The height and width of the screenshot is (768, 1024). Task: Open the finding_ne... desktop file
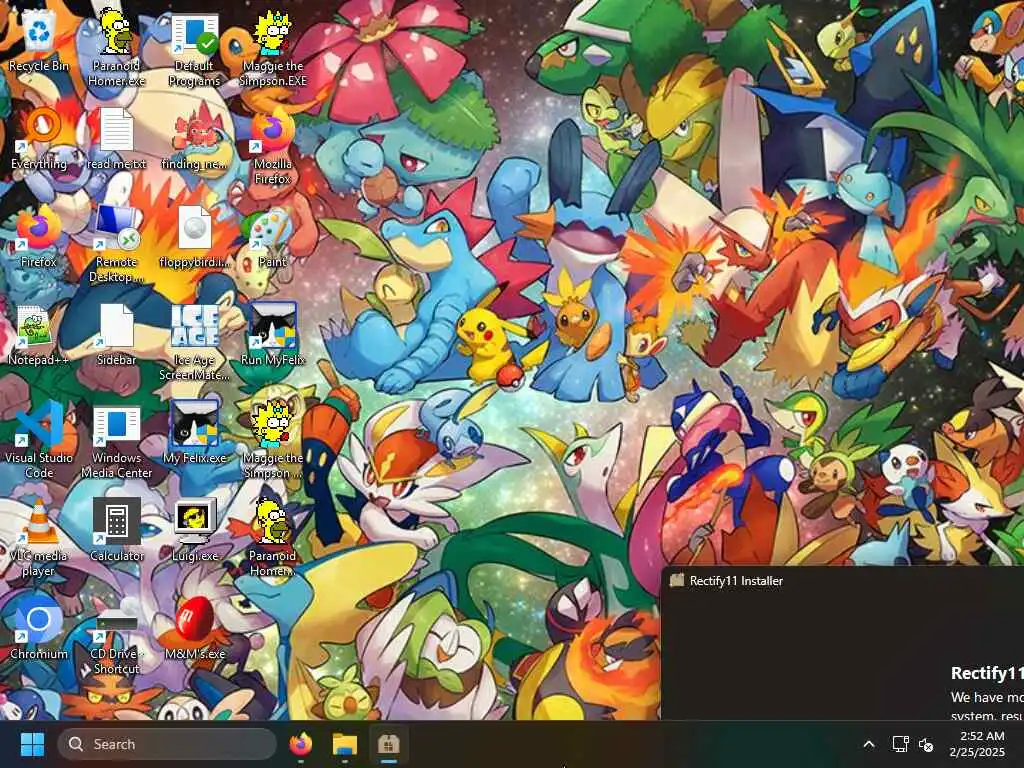[x=195, y=138]
